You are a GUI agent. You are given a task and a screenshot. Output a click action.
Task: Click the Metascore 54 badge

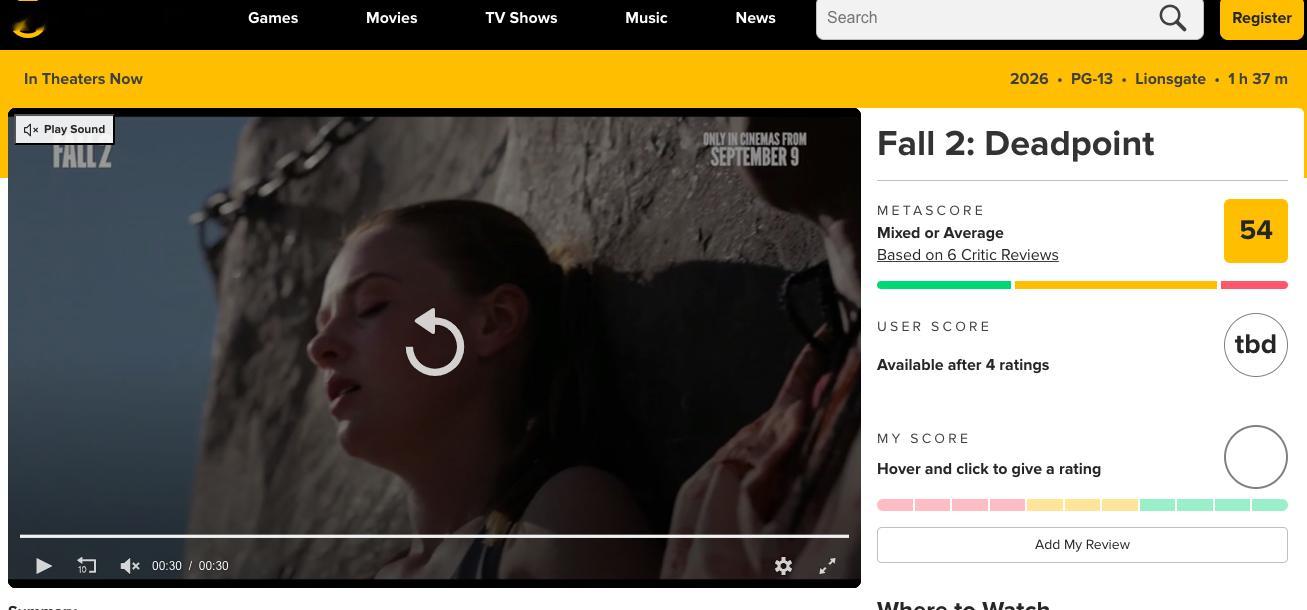(1256, 231)
